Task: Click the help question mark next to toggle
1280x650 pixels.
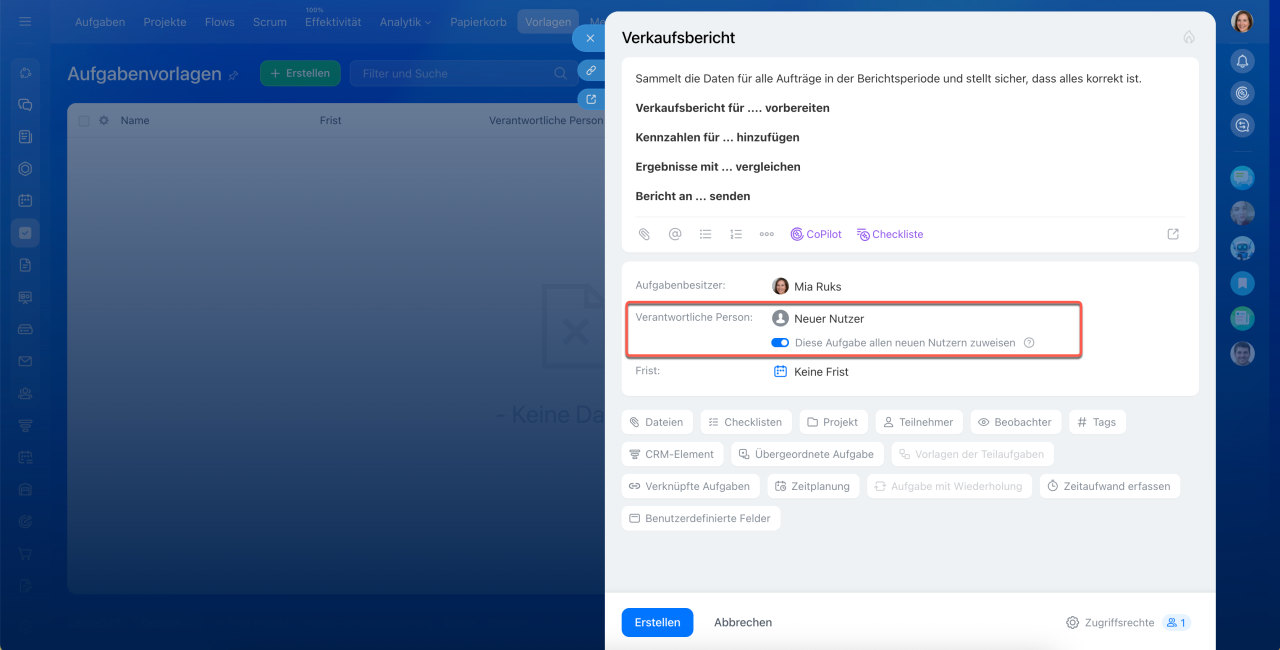Action: click(x=1029, y=343)
